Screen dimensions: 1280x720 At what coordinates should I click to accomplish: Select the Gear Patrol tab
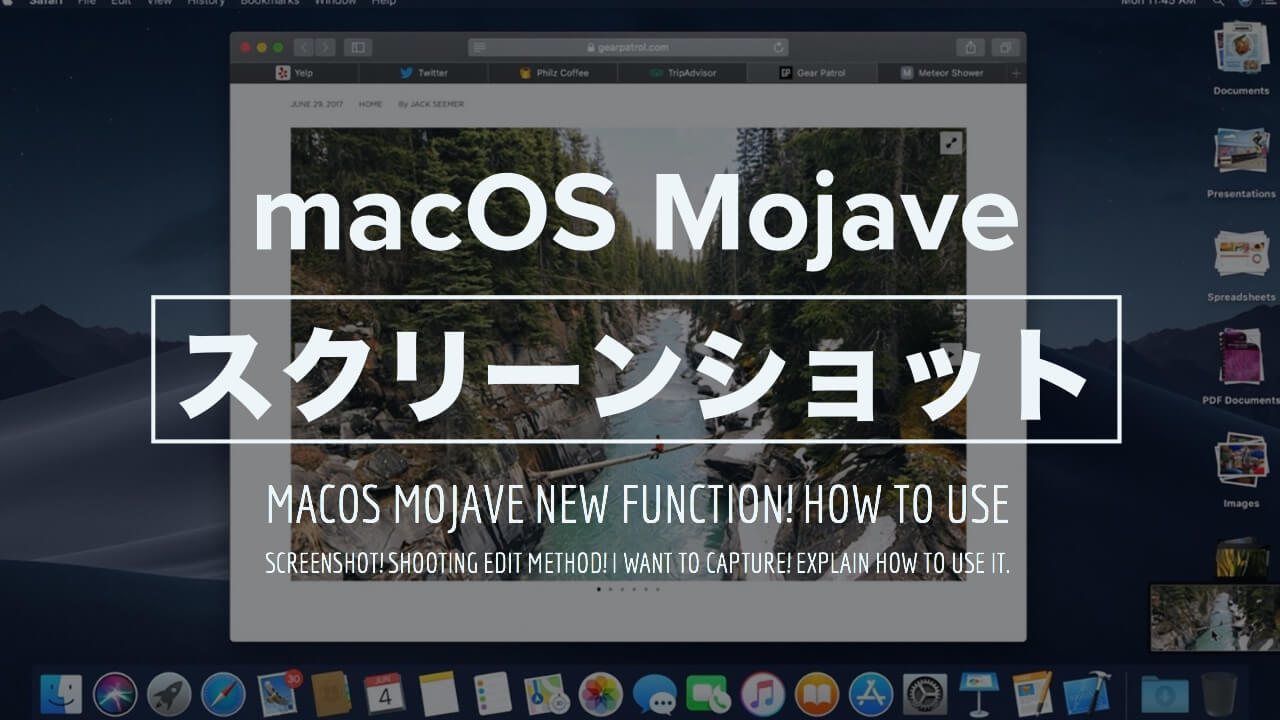812,73
